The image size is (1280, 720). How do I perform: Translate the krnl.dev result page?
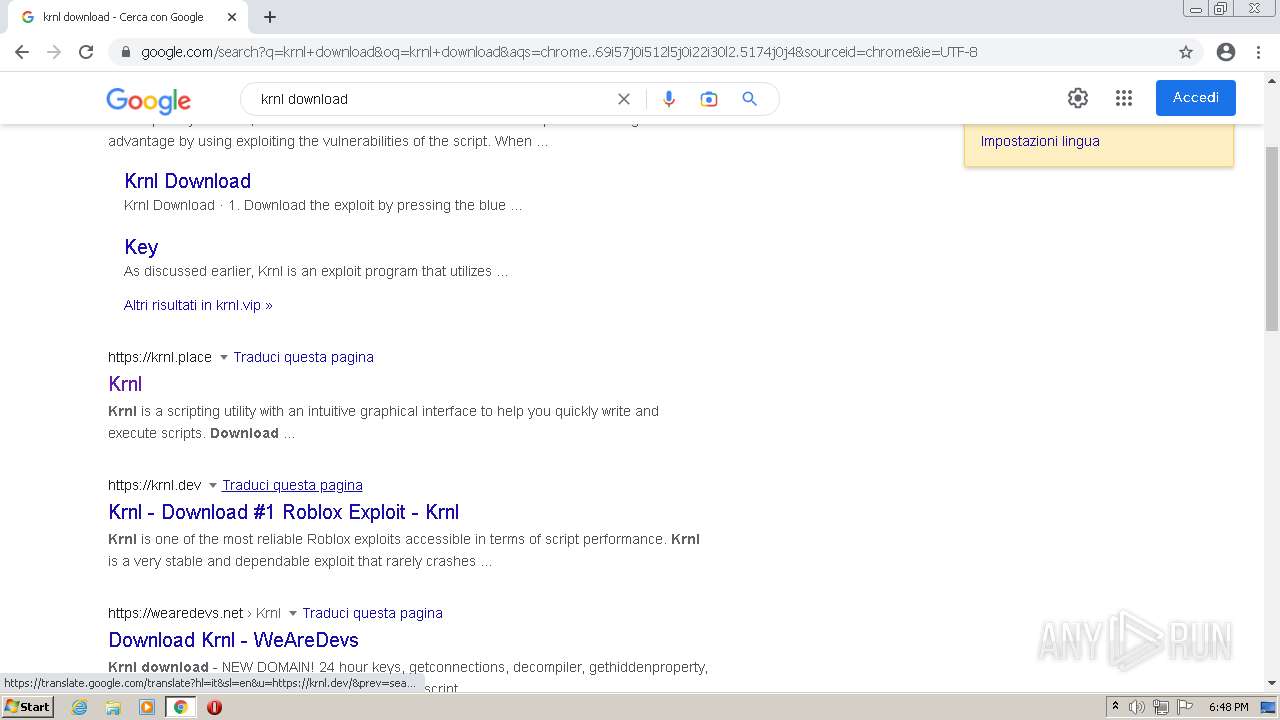pos(292,485)
